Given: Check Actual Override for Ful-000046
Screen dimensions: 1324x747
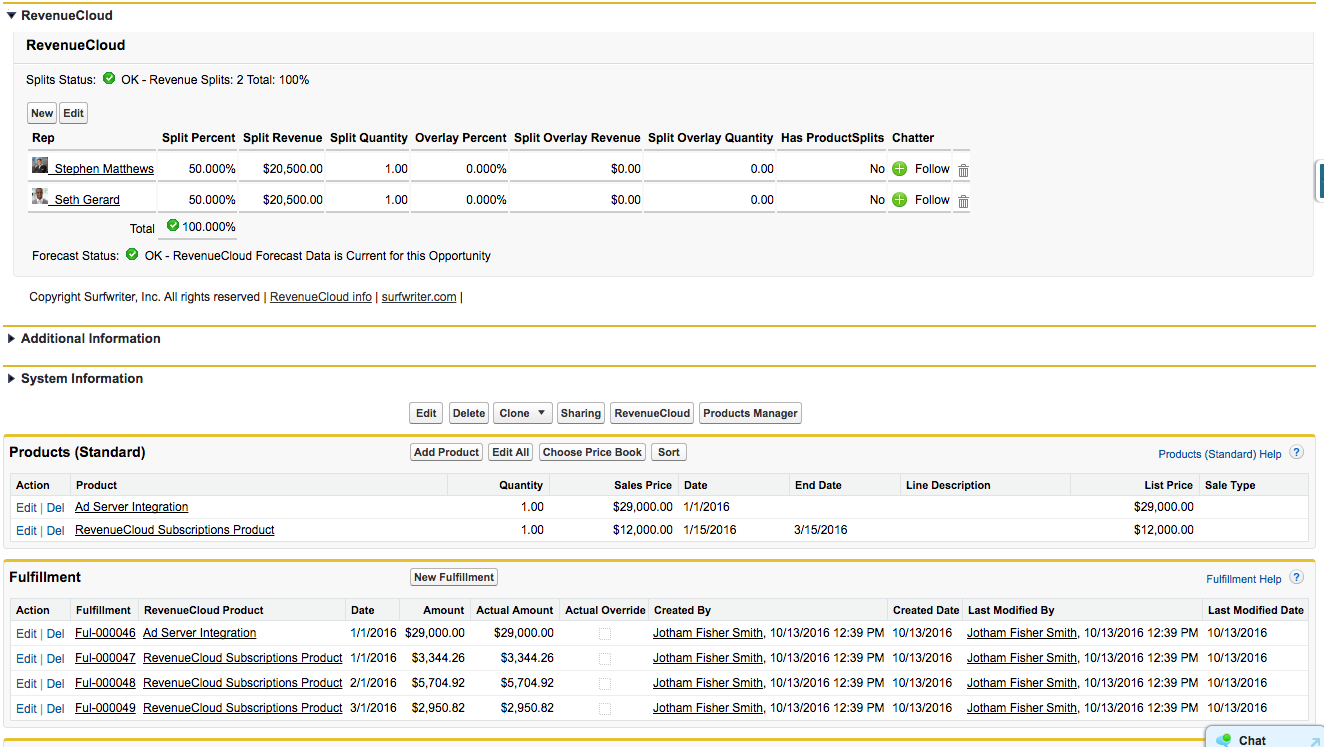Looking at the screenshot, I should (x=605, y=633).
